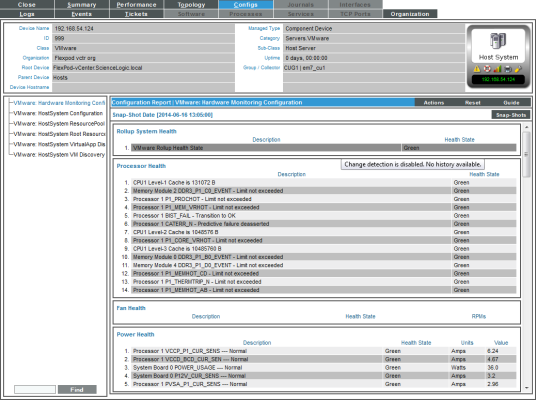The image size is (536, 400).
Task: Open the Software tab
Action: coord(191,14)
